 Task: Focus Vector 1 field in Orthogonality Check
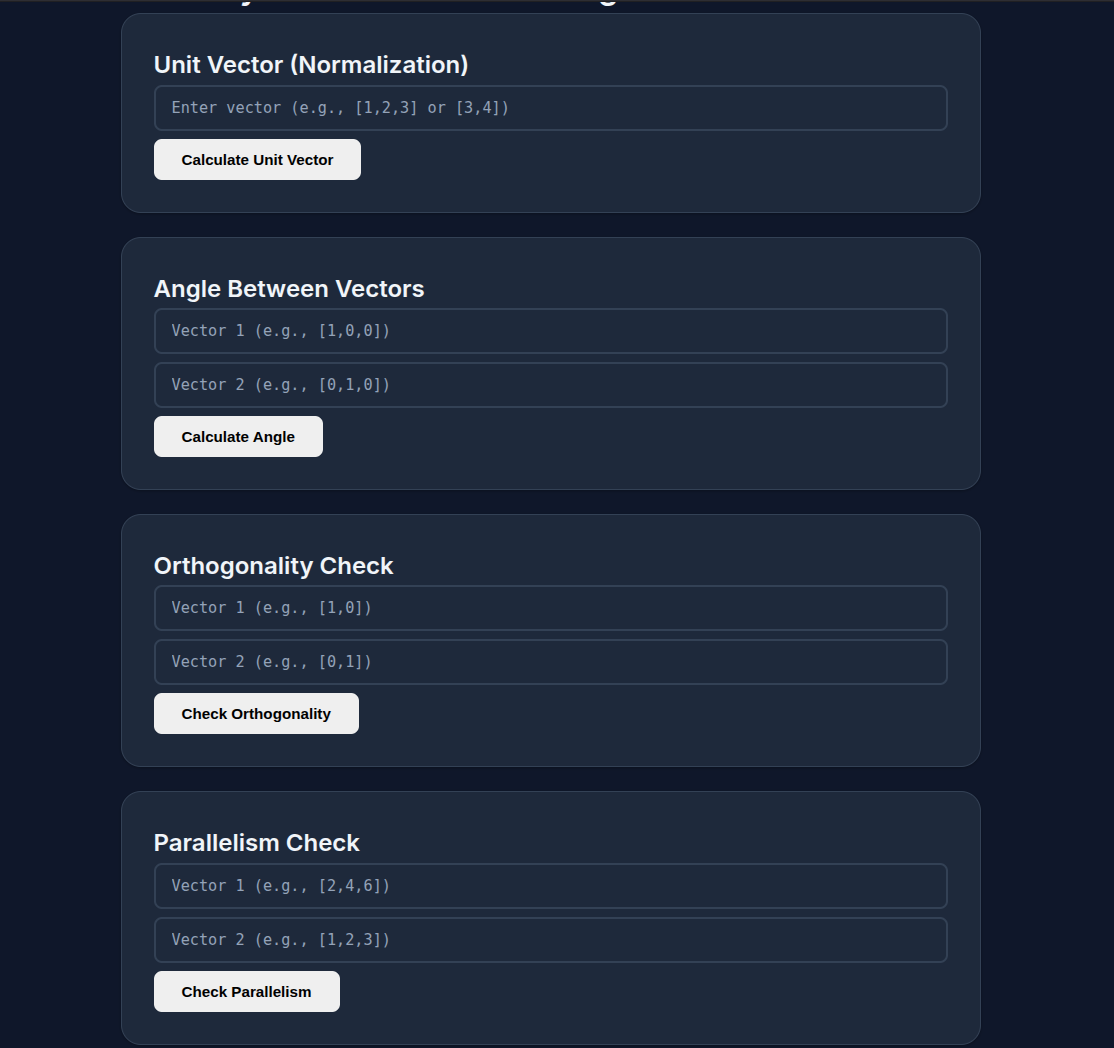click(x=550, y=608)
